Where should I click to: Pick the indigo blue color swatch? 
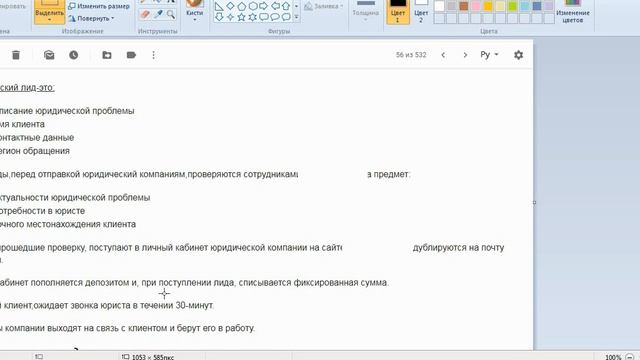pos(537,6)
